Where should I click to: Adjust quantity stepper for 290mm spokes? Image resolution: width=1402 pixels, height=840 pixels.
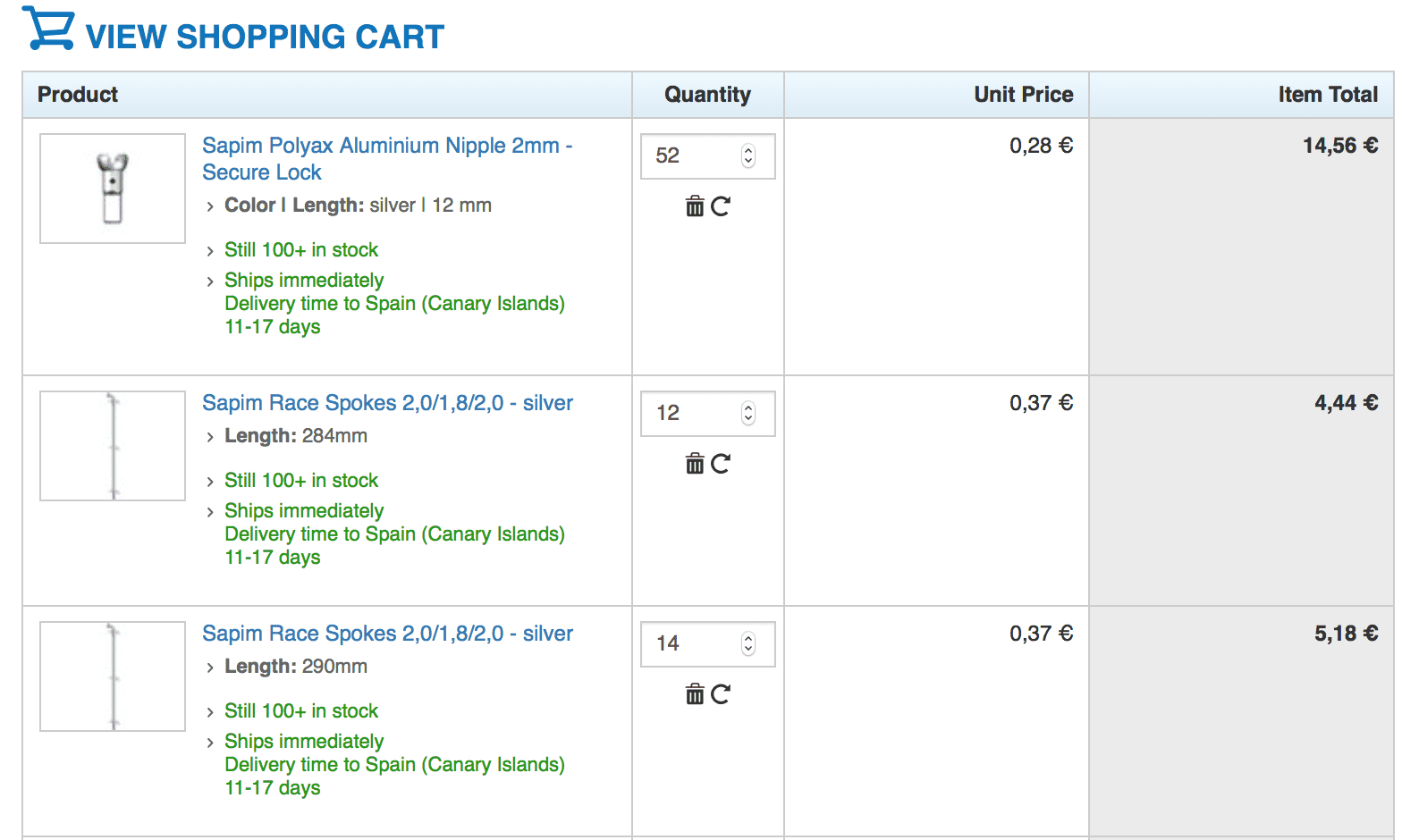[x=748, y=643]
